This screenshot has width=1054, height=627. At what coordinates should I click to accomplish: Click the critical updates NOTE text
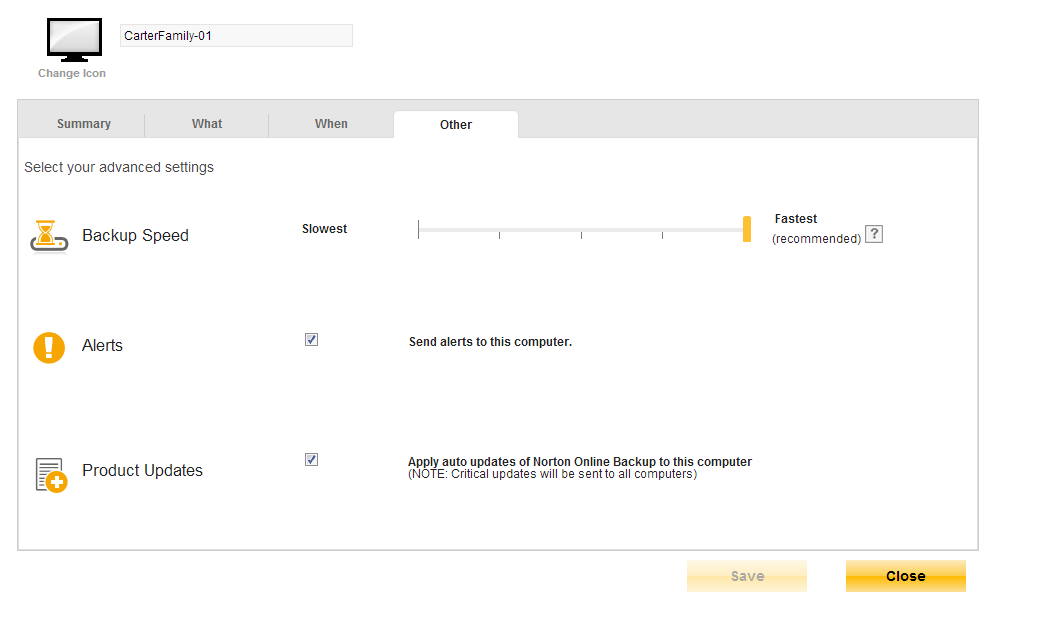coord(553,474)
